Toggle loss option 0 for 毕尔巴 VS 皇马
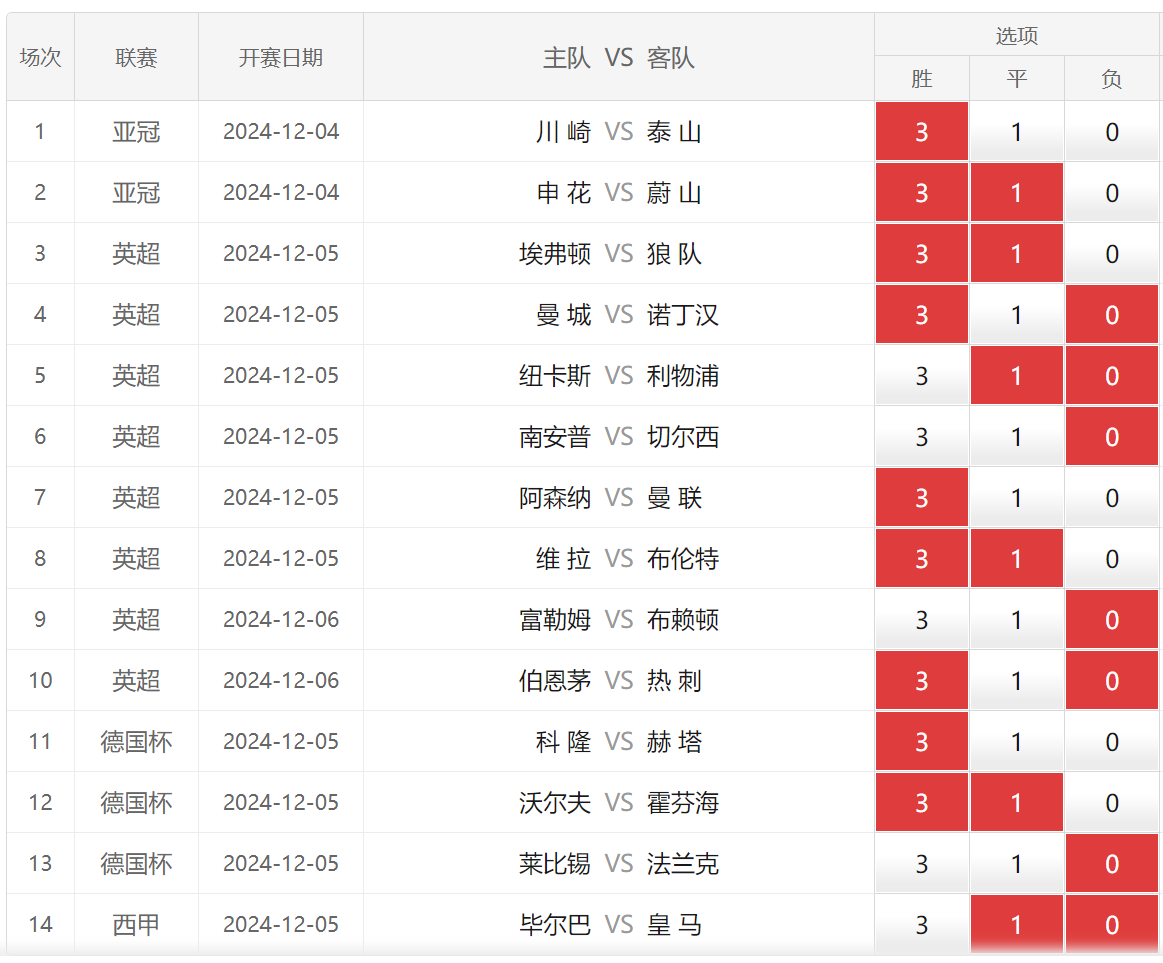Screen dimensions: 1163x963 [1112, 924]
